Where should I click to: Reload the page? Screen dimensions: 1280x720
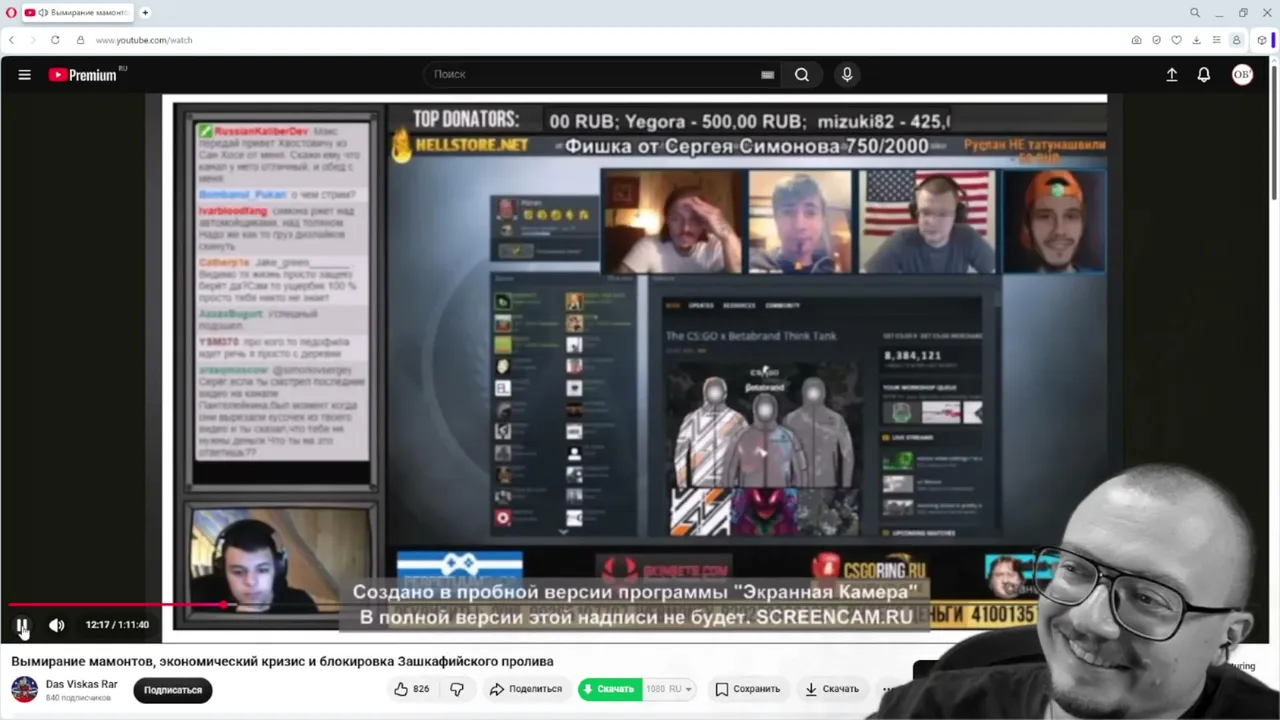pos(55,40)
